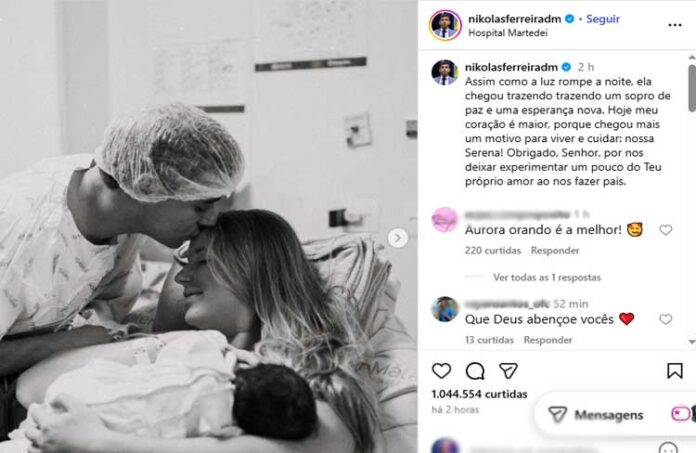This screenshot has width=696, height=453.
Task: Like the post with the heart icon
Action: (441, 370)
